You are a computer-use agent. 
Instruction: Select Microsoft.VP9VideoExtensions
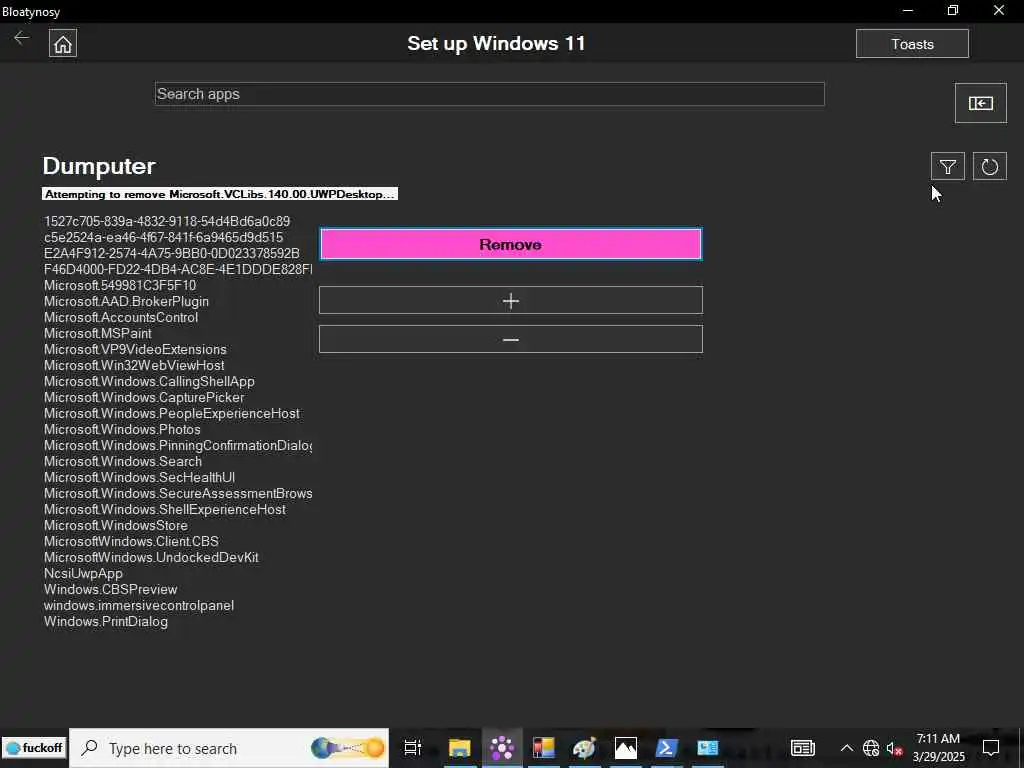[135, 349]
